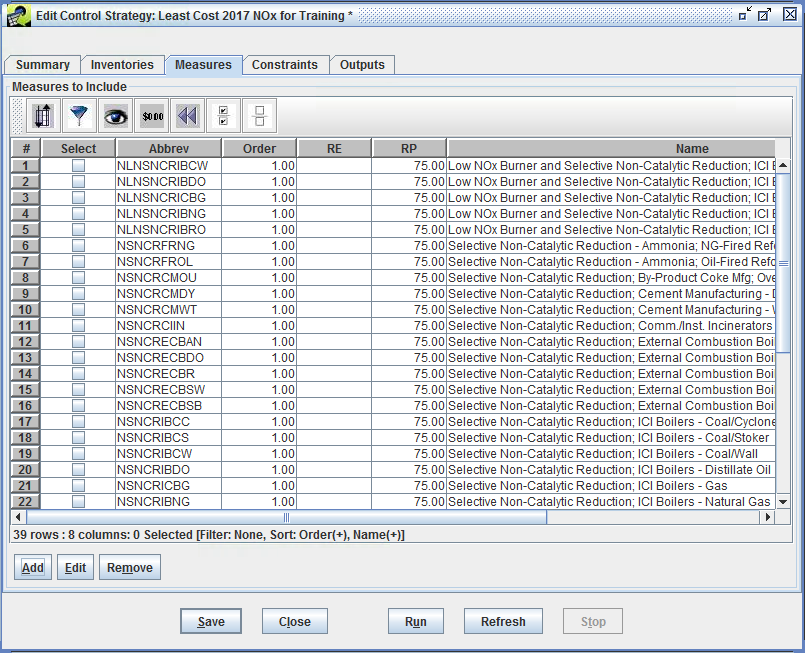Open the sort columns dialog
The height and width of the screenshot is (653, 805).
click(41, 115)
